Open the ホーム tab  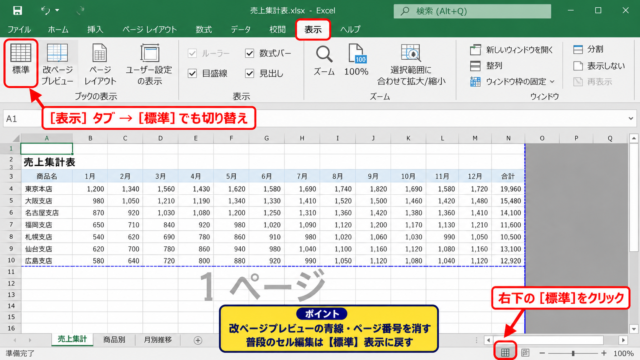point(58,29)
